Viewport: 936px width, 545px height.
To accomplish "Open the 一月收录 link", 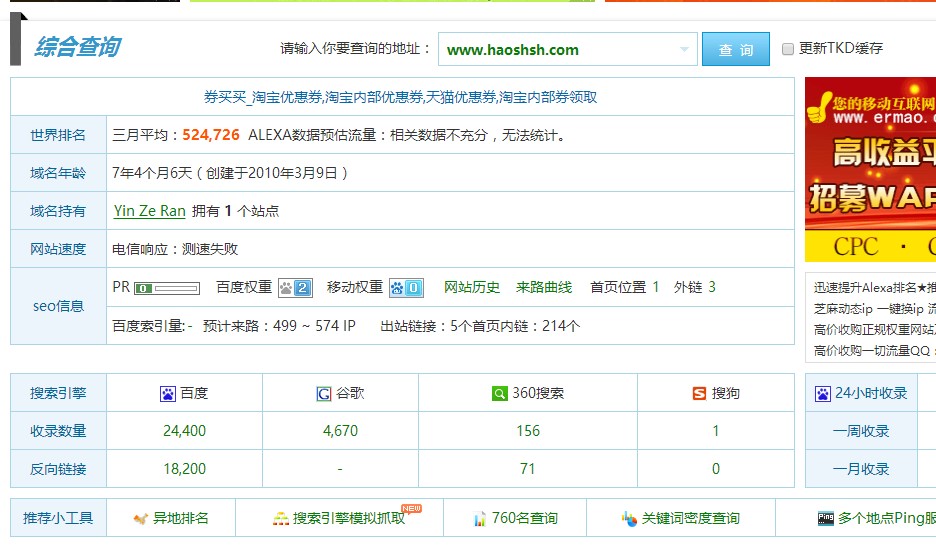I will [861, 469].
